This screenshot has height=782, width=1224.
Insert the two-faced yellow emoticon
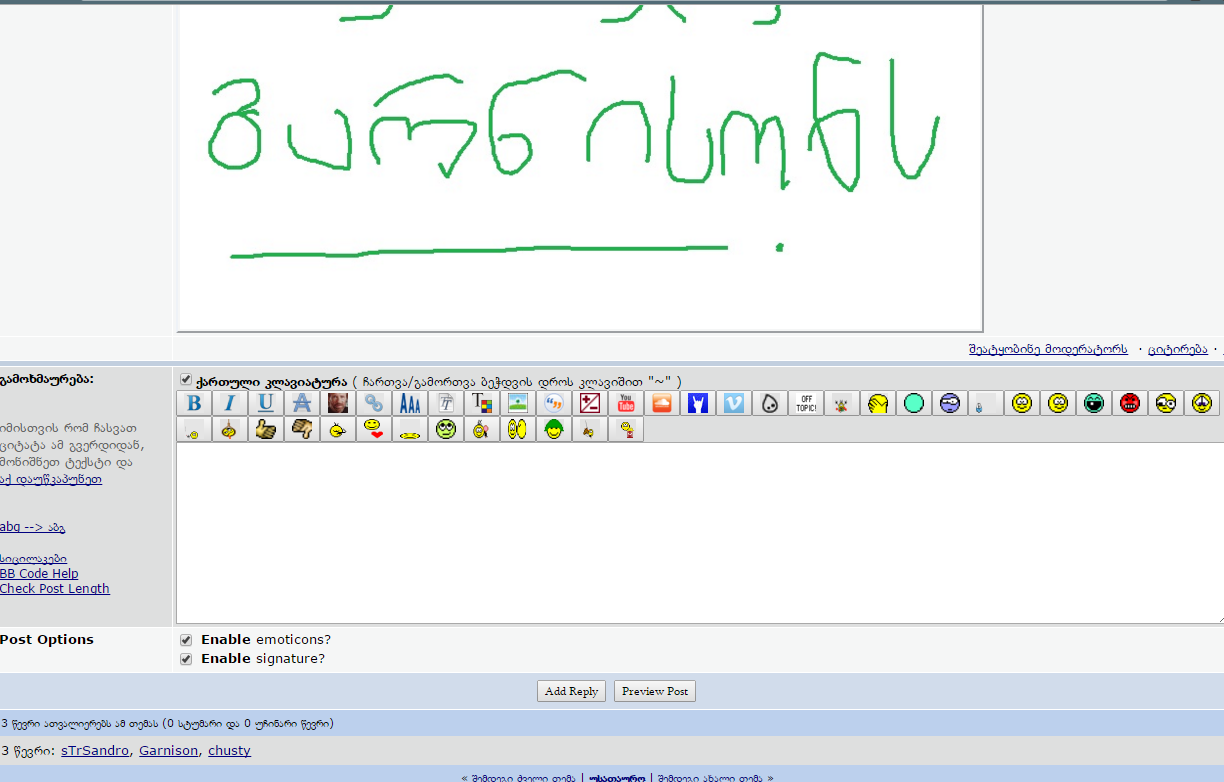click(x=518, y=430)
